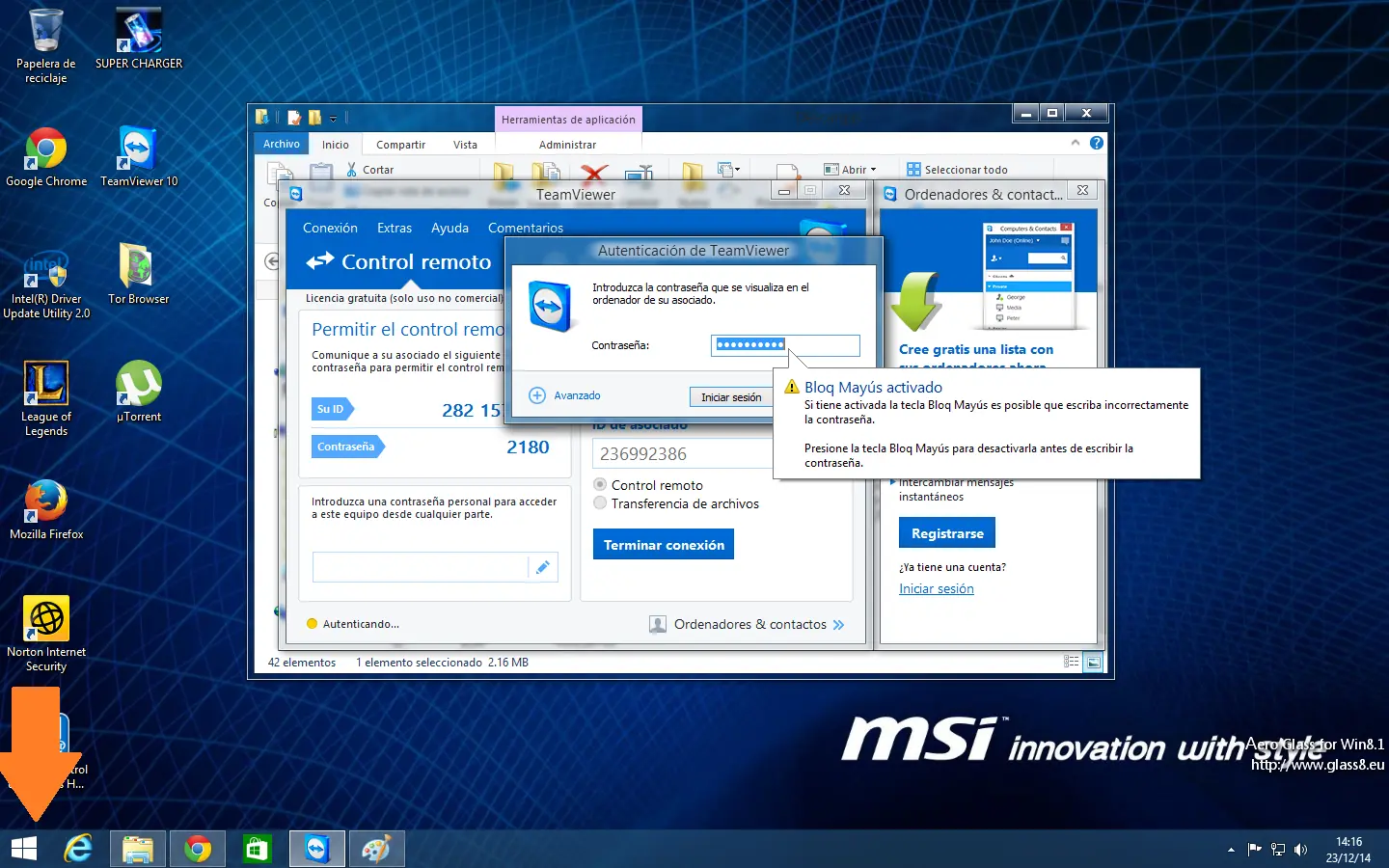
Task: Show hidden system tray icons arrow
Action: 1231,850
